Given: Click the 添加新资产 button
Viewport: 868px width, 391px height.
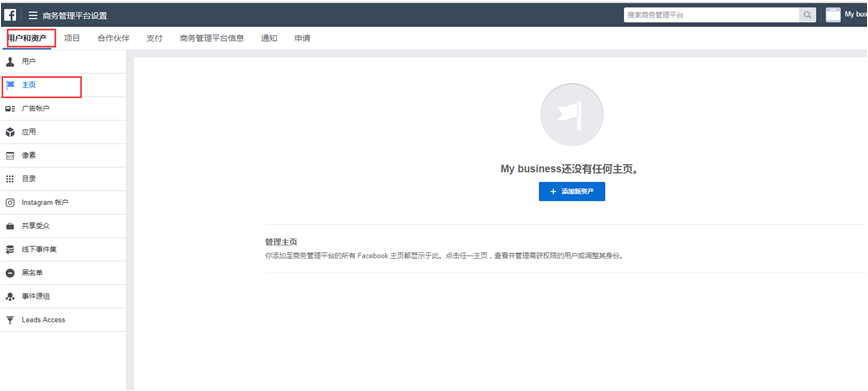Looking at the screenshot, I should tap(572, 191).
